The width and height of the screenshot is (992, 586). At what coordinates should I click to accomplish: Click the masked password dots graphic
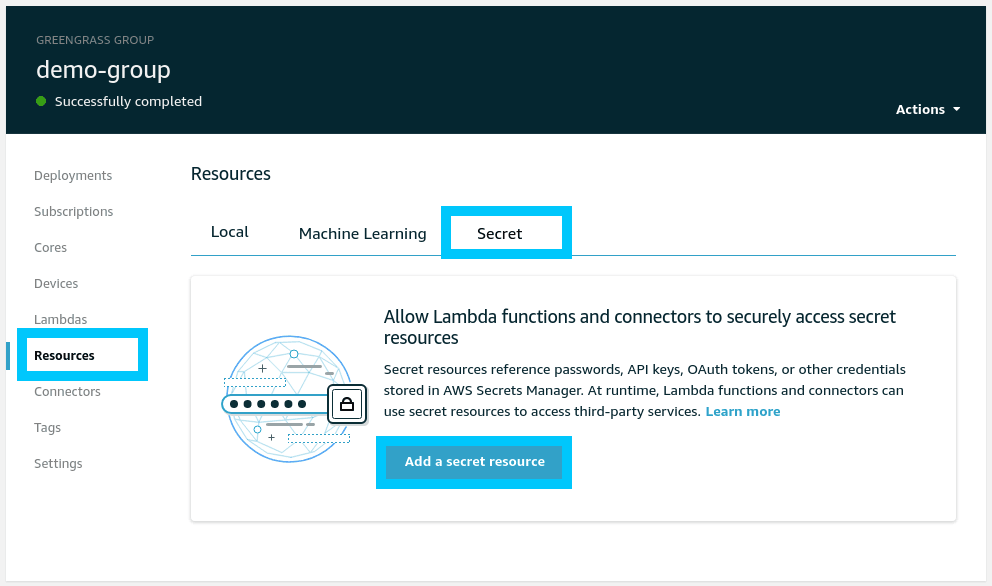pos(267,404)
